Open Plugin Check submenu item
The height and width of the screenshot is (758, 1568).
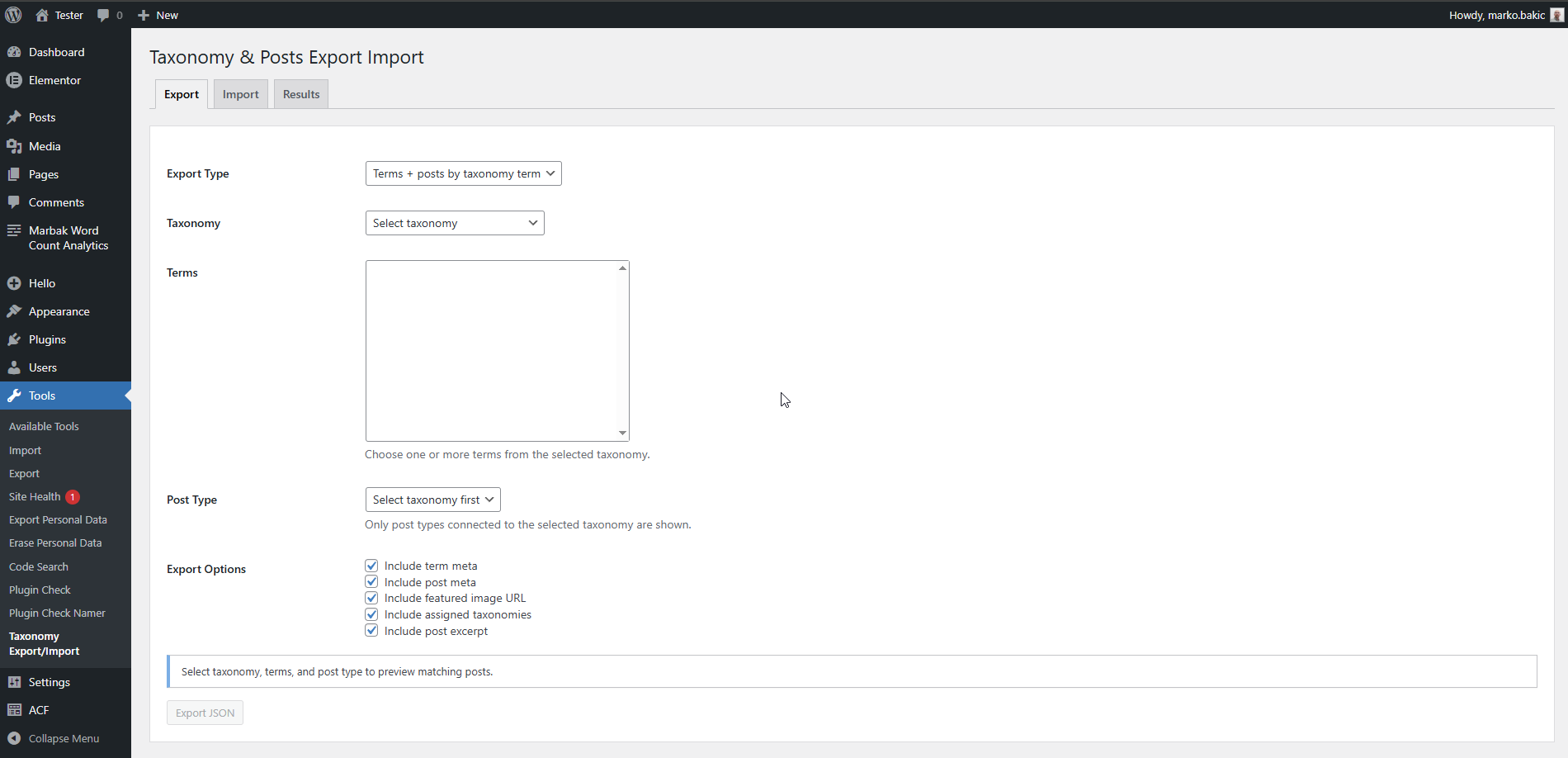click(40, 590)
